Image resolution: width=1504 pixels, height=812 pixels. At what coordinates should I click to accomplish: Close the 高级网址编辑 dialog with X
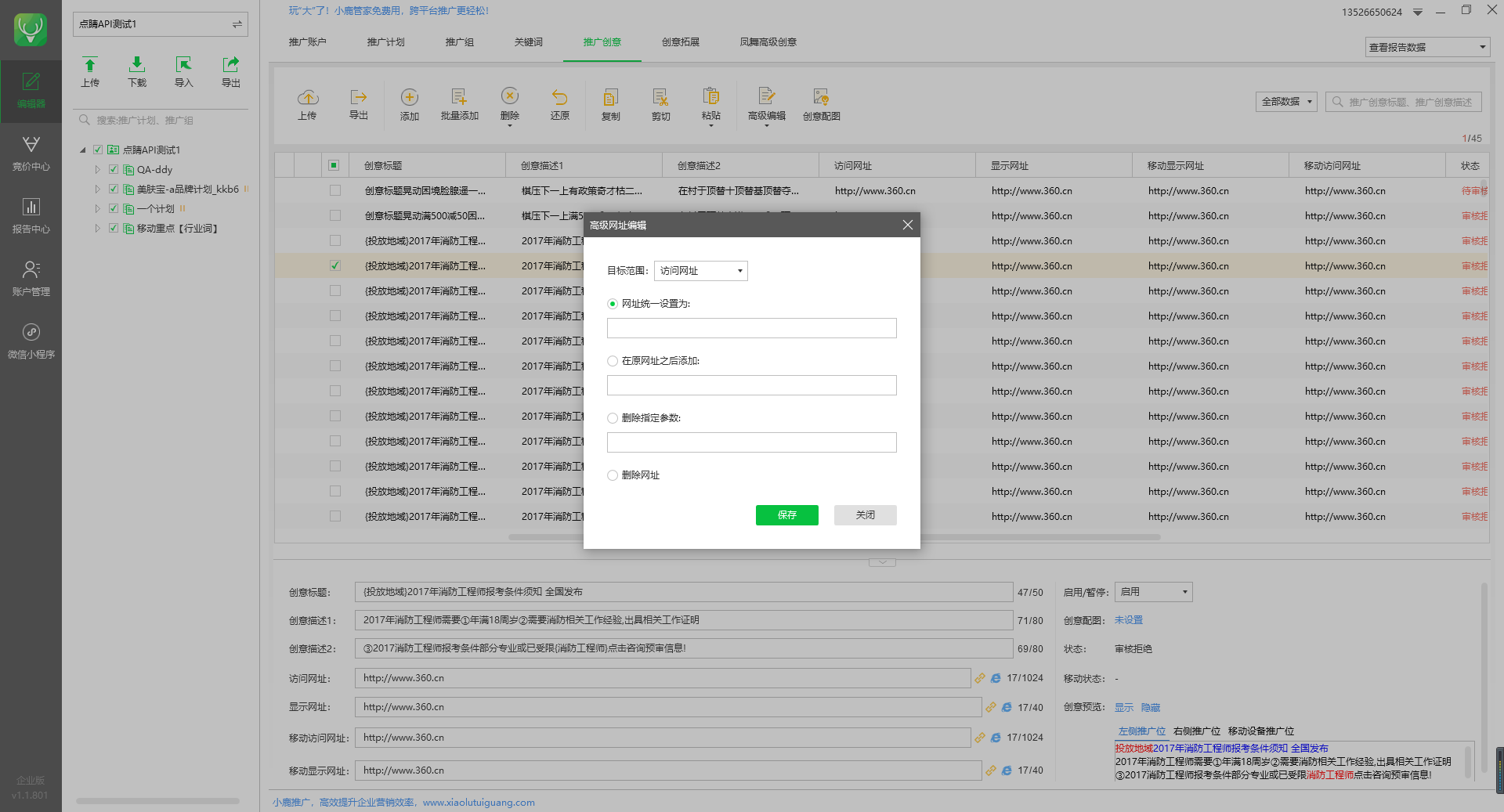[x=907, y=225]
